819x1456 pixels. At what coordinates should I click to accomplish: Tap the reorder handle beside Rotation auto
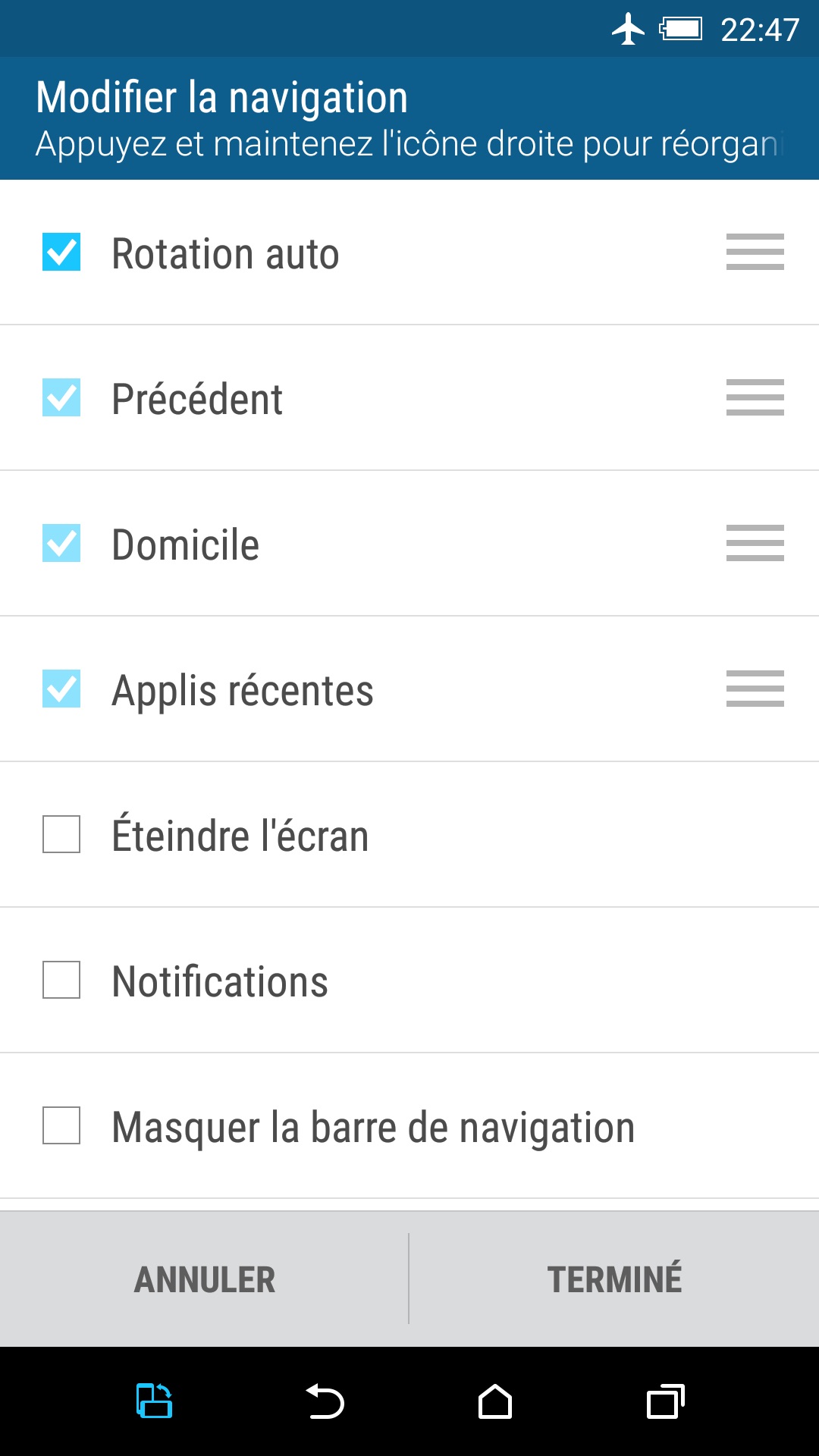point(755,252)
